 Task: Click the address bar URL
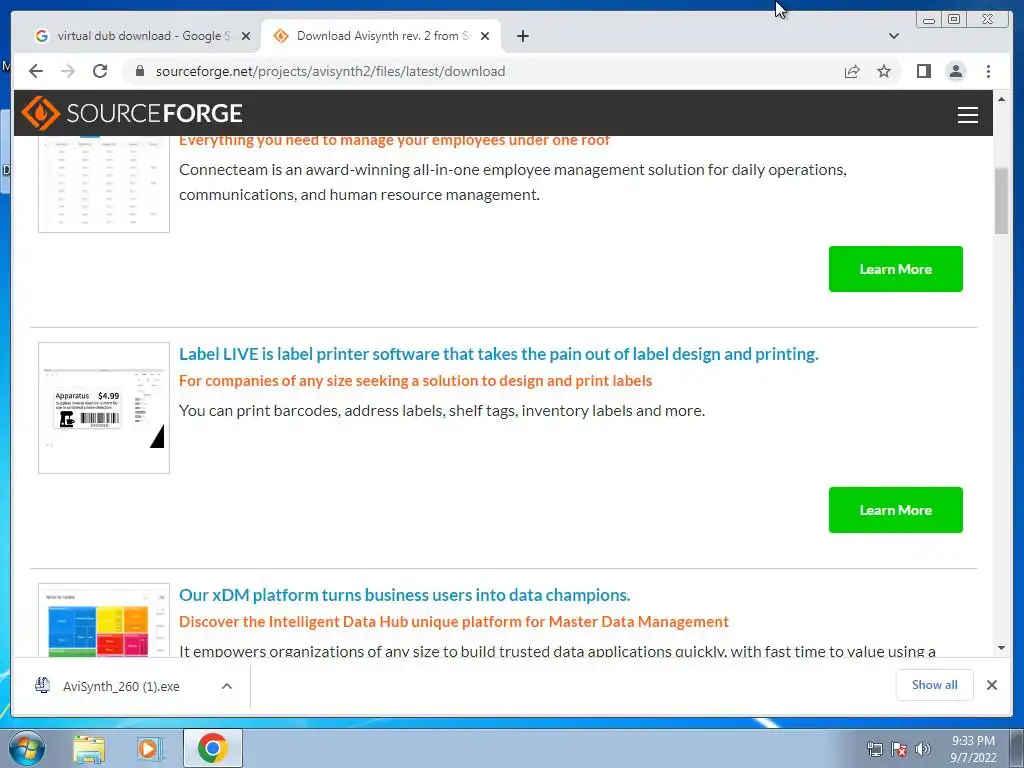(x=330, y=71)
